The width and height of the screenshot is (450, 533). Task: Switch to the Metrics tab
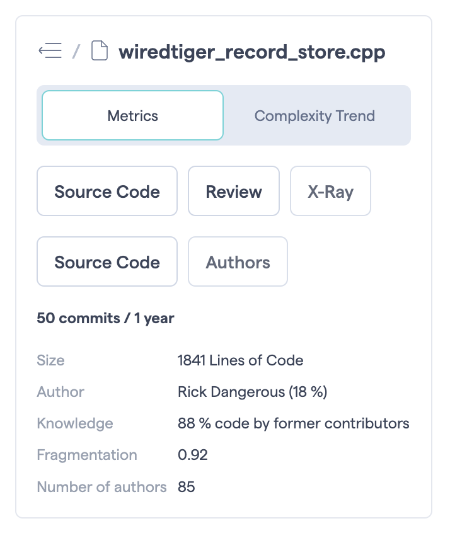click(133, 115)
